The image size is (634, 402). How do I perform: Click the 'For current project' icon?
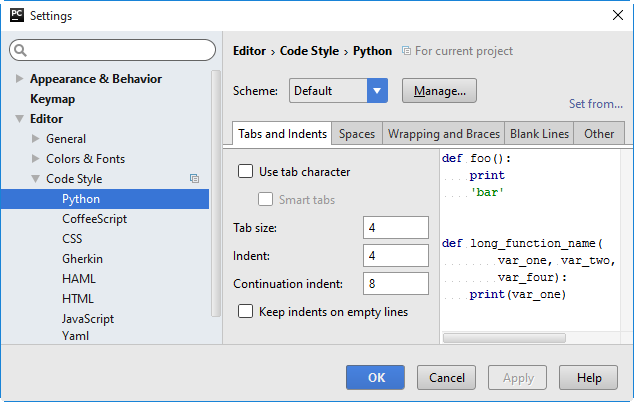pos(406,51)
